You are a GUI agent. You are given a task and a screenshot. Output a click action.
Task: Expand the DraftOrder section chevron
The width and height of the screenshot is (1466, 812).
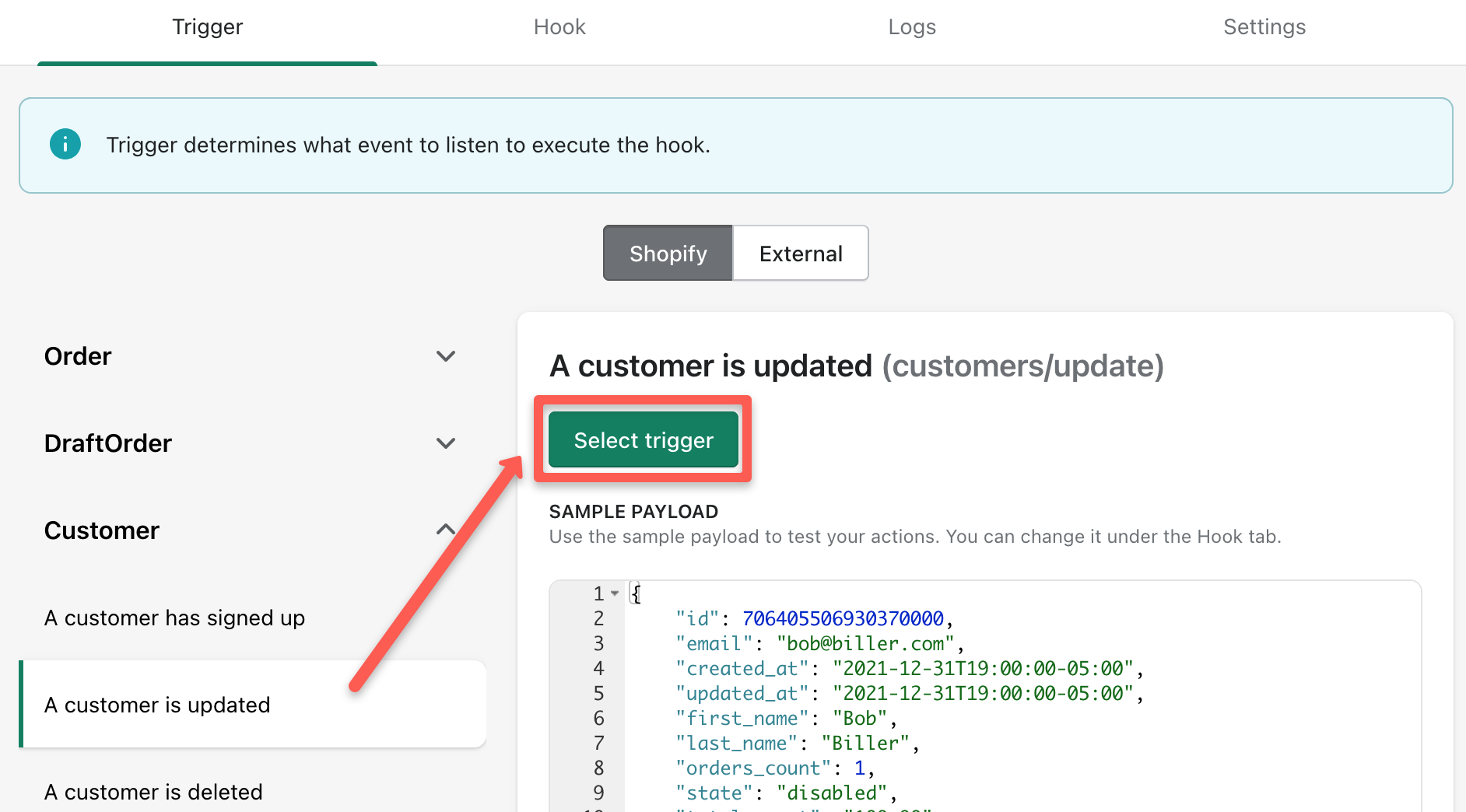click(446, 443)
